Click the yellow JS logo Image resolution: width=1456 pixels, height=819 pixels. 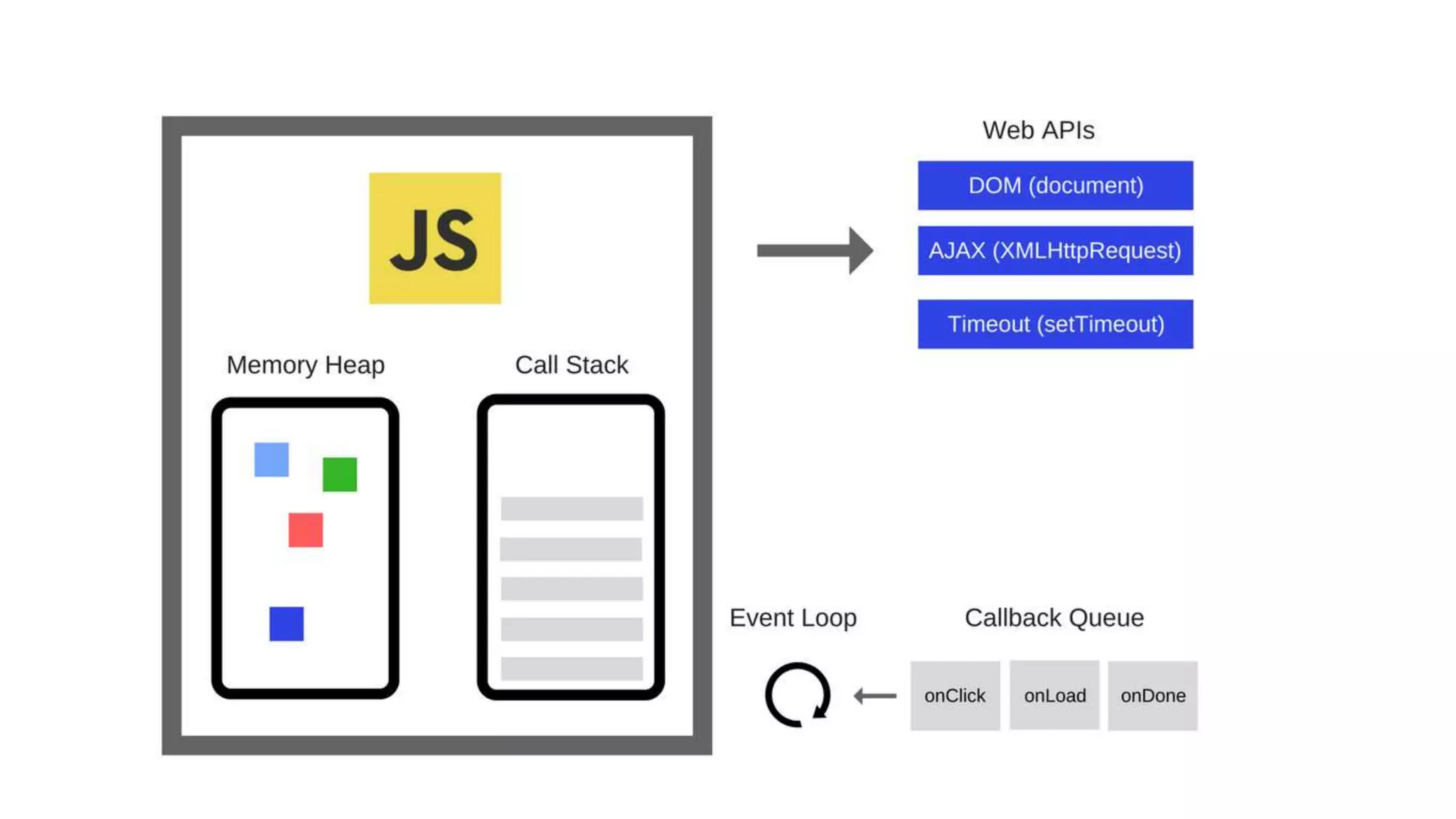434,238
